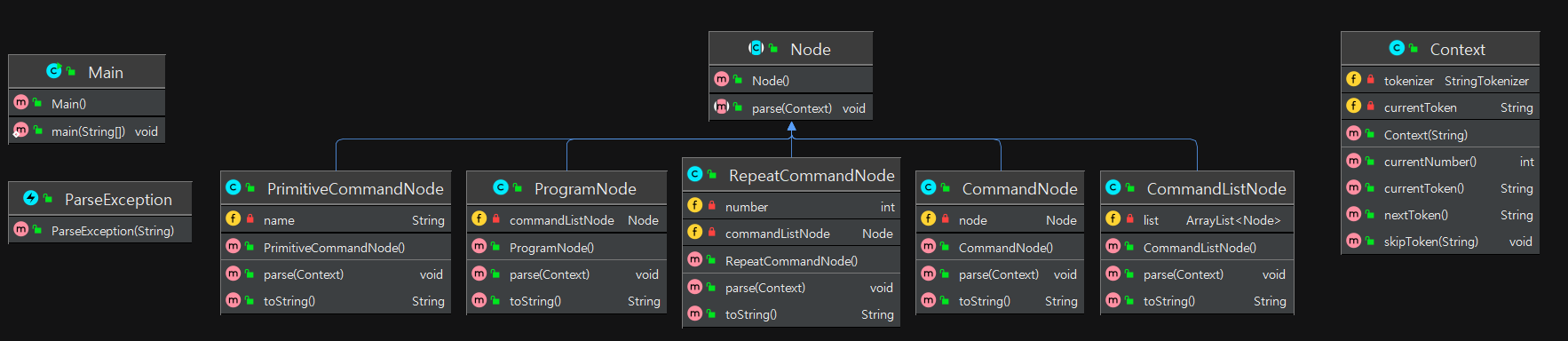Select CommandNode() constructor row
The width and height of the screenshot is (1568, 341).
(x=1000, y=247)
